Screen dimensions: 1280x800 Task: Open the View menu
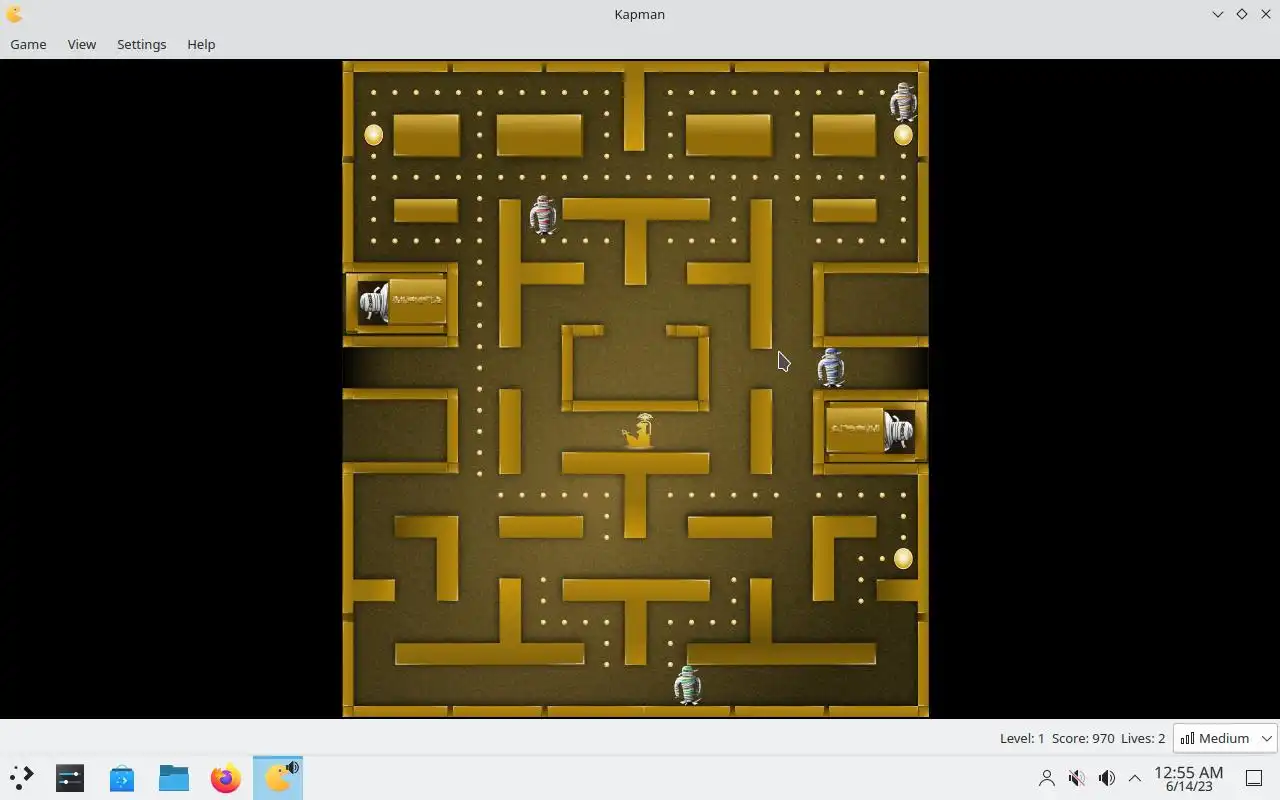point(82,44)
